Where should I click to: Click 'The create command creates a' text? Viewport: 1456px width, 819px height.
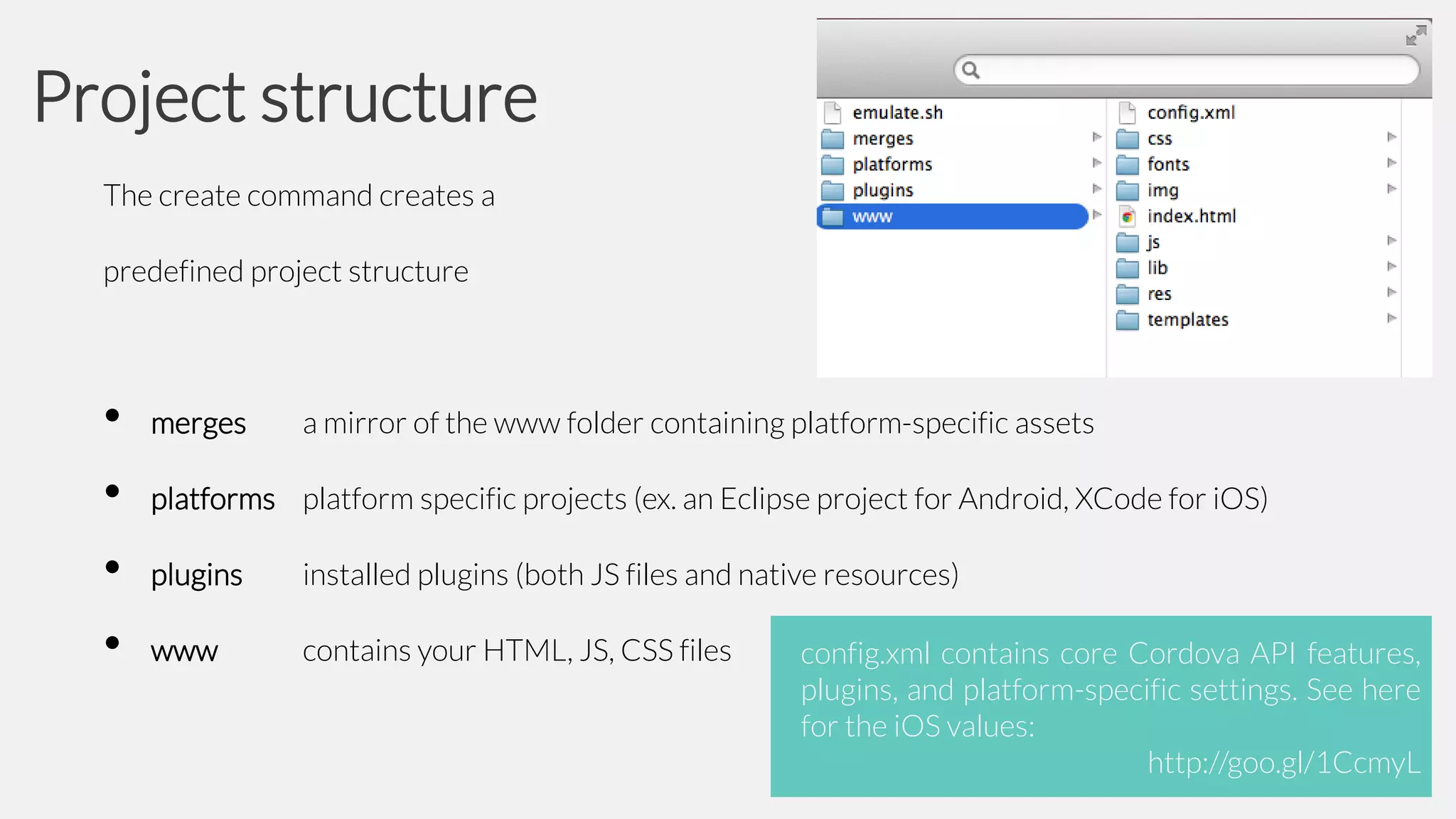click(299, 196)
